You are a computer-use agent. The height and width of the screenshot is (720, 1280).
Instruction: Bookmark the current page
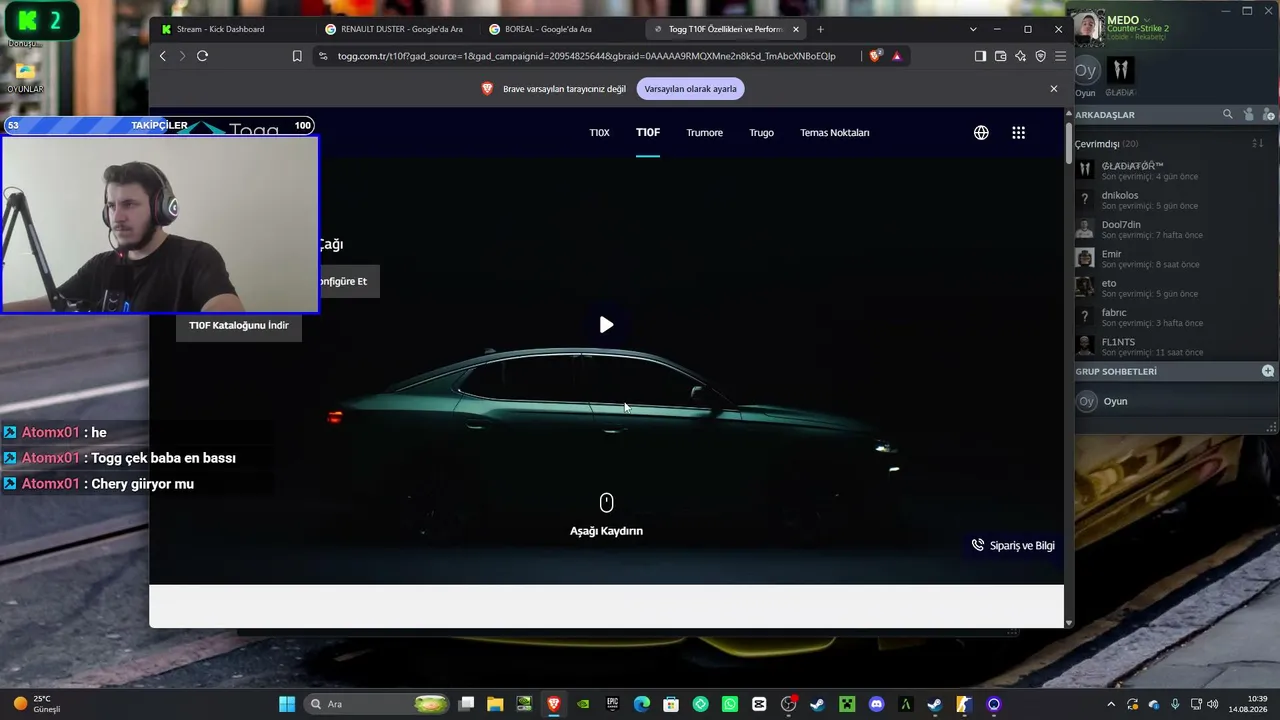[297, 56]
